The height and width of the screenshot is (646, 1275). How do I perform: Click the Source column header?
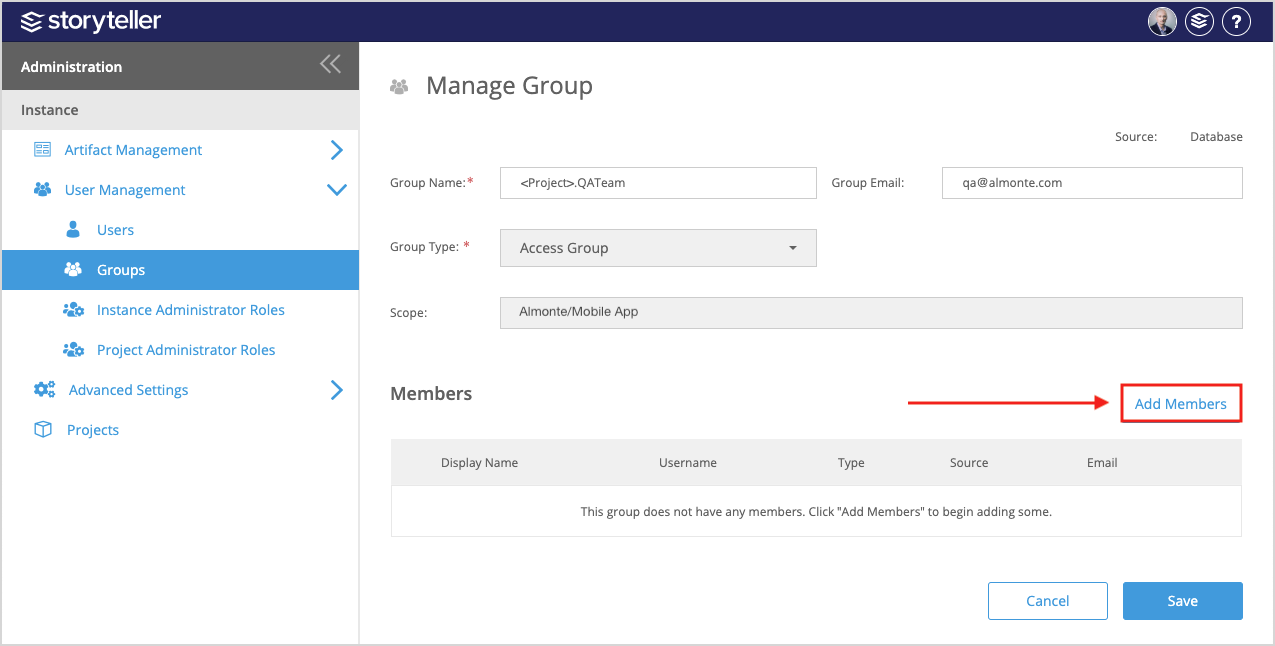(x=969, y=463)
